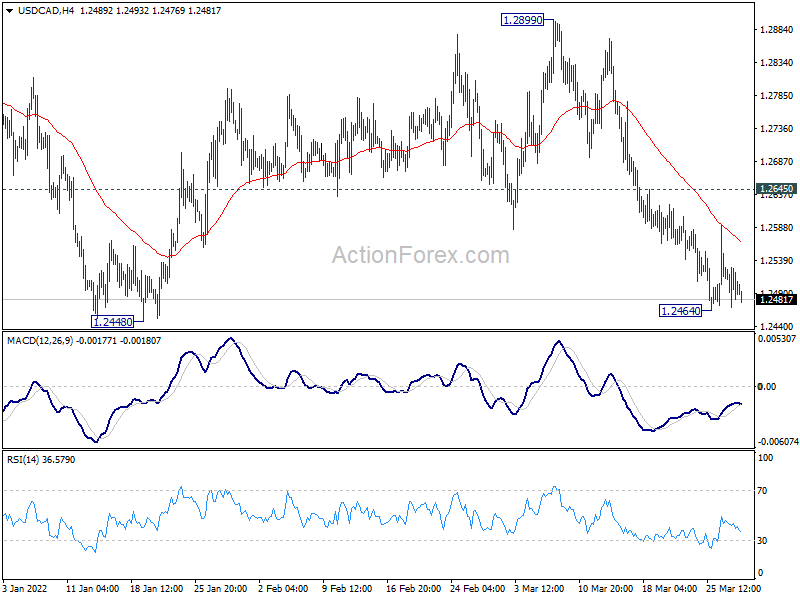Viewport: 800px width, 600px height.
Task: Click the 1.28840 price axis value
Action: tap(777, 30)
